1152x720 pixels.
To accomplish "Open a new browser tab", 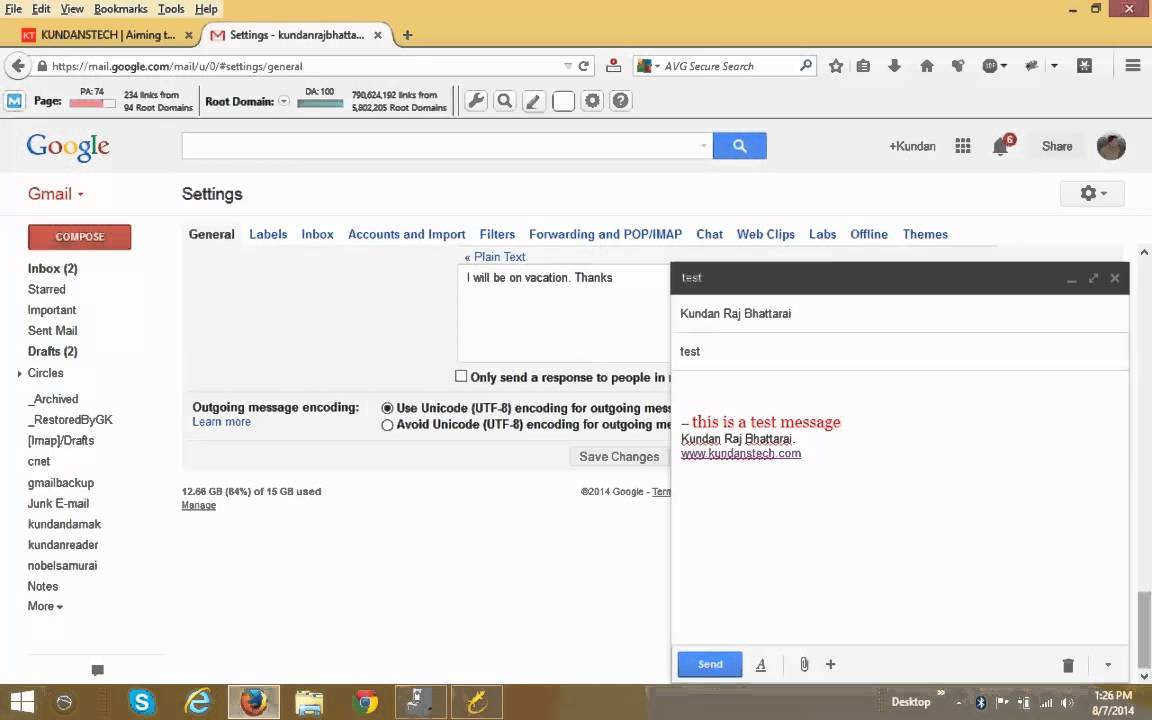I will pos(408,35).
